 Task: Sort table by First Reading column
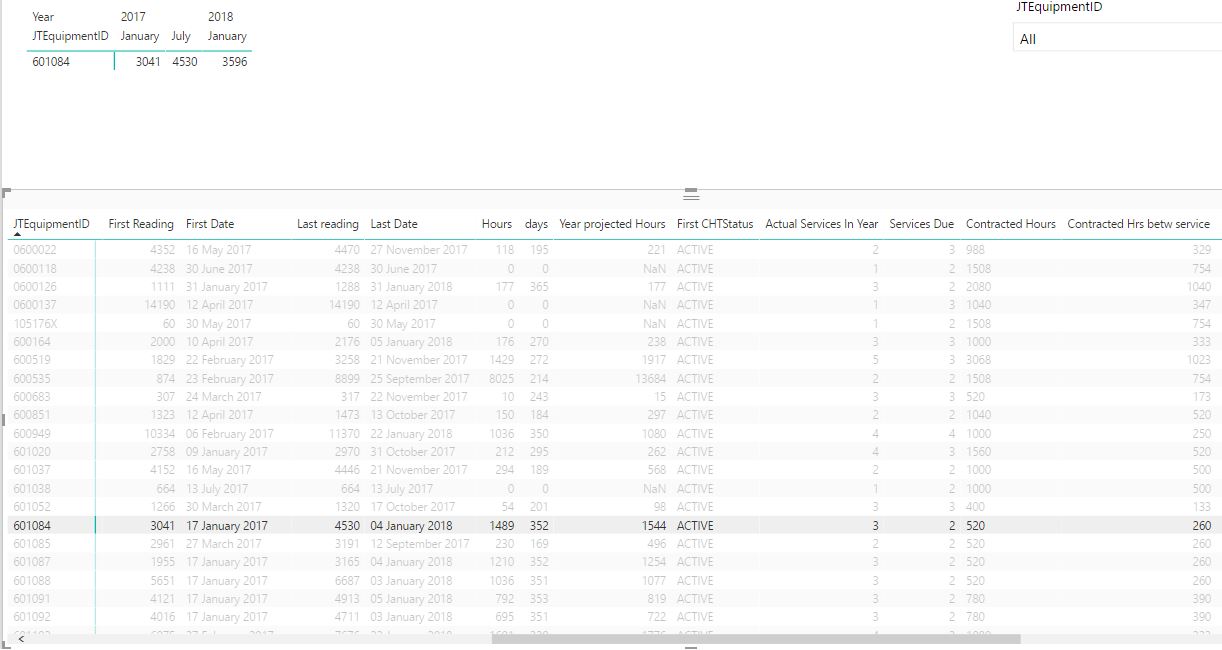click(141, 224)
